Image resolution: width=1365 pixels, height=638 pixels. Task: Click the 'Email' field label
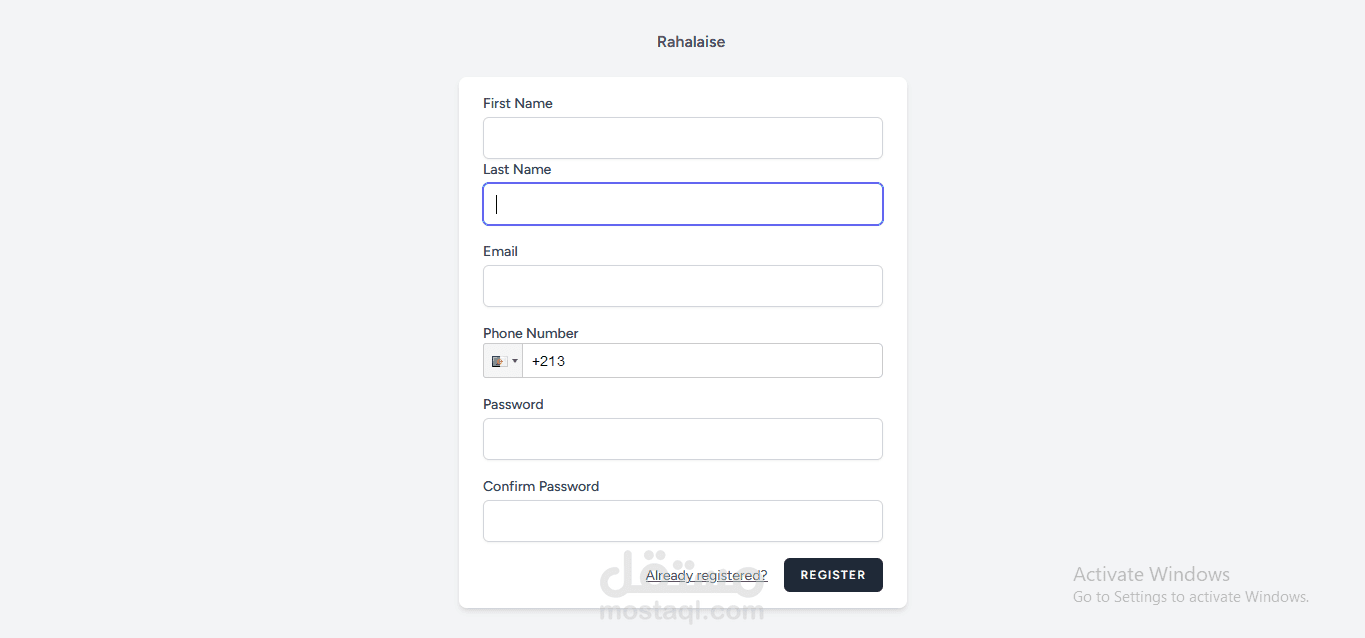[500, 251]
